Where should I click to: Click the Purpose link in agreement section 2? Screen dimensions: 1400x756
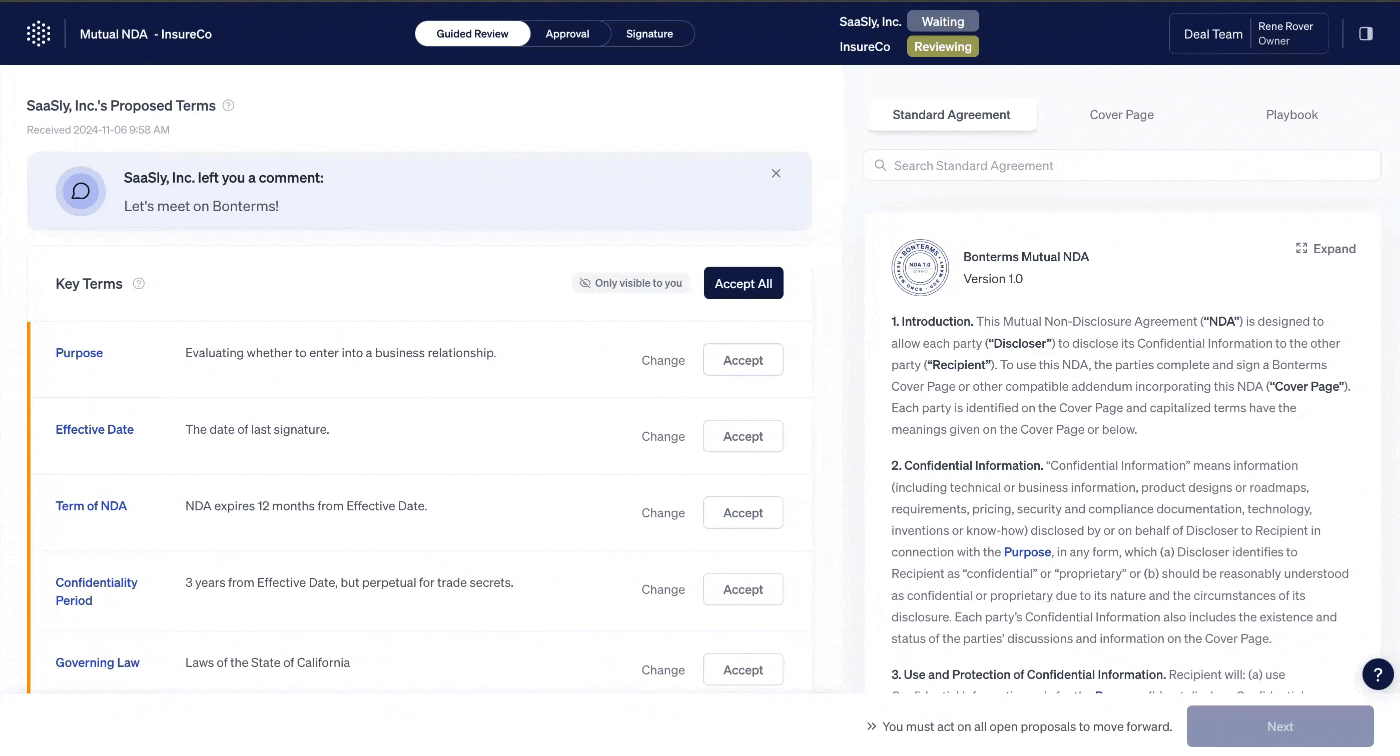(x=1027, y=552)
